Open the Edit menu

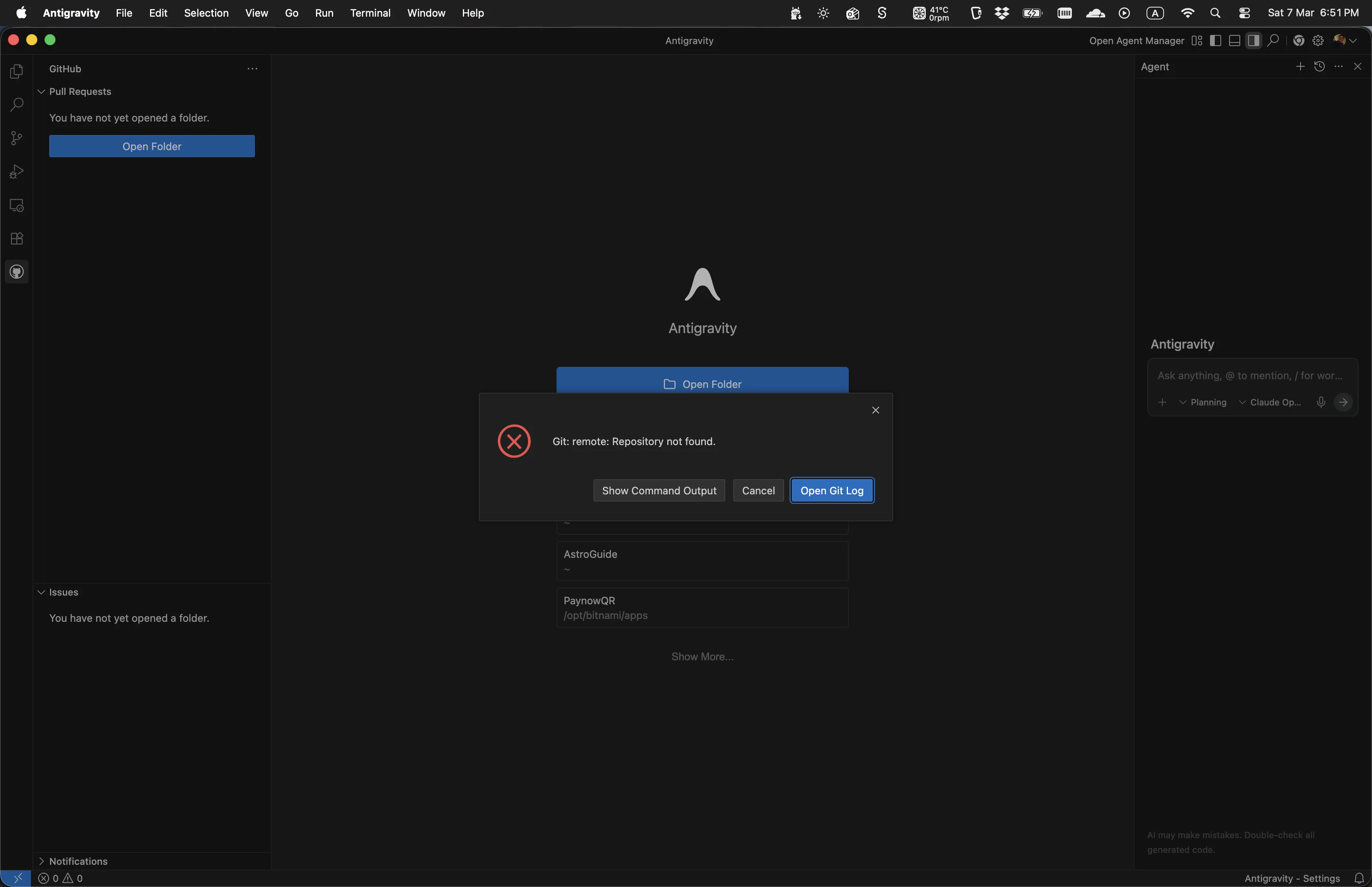pos(158,13)
